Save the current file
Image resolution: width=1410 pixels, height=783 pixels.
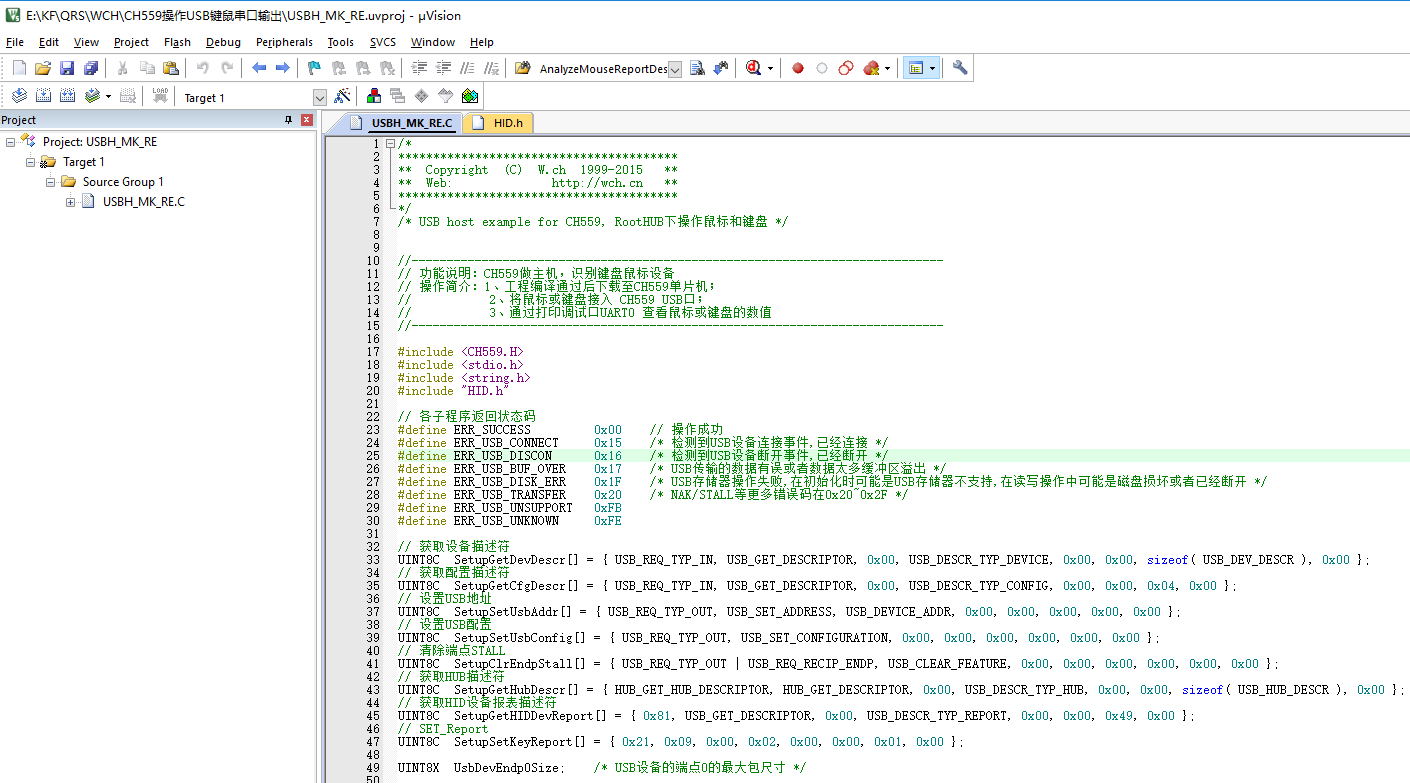[67, 68]
